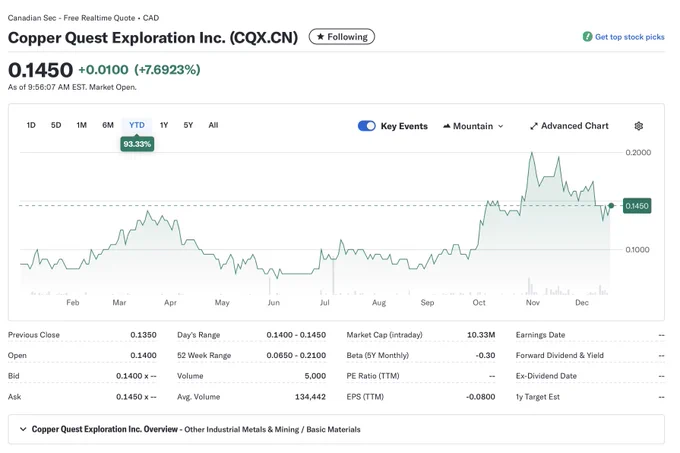Click the large 0.1450 price quote
Viewport: 680px width, 453px height.
40,70
